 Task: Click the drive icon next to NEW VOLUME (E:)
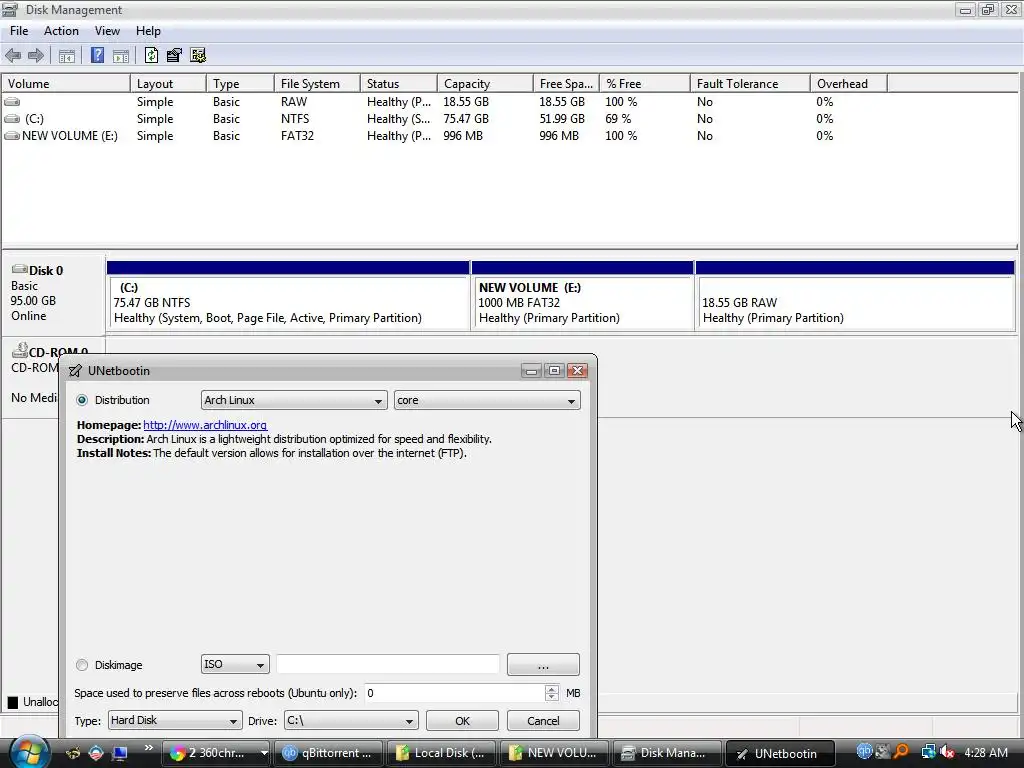(12, 136)
